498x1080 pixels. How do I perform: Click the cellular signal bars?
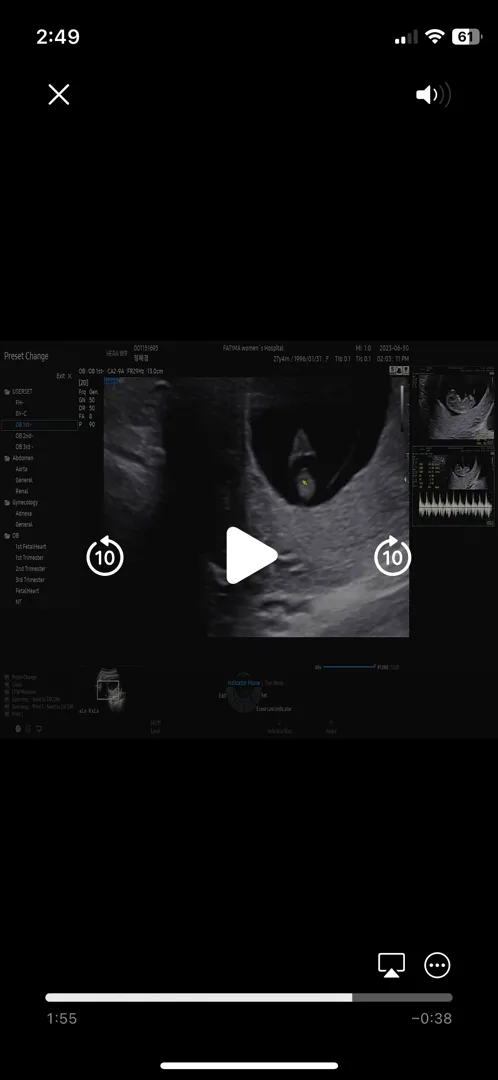pos(406,38)
